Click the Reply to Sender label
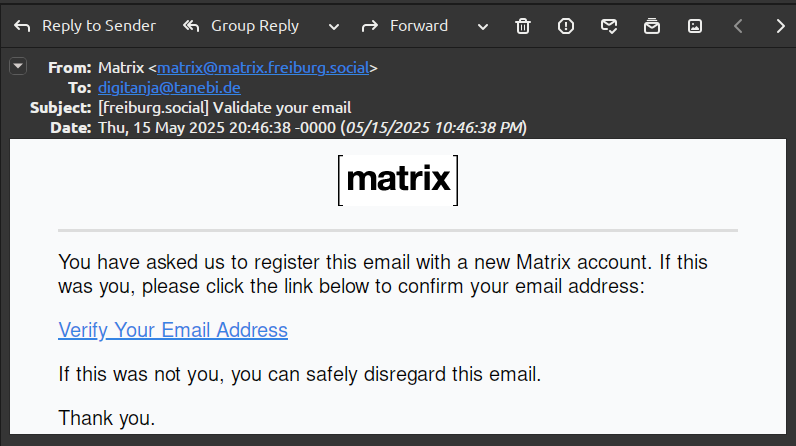The image size is (796, 446). [x=99, y=26]
